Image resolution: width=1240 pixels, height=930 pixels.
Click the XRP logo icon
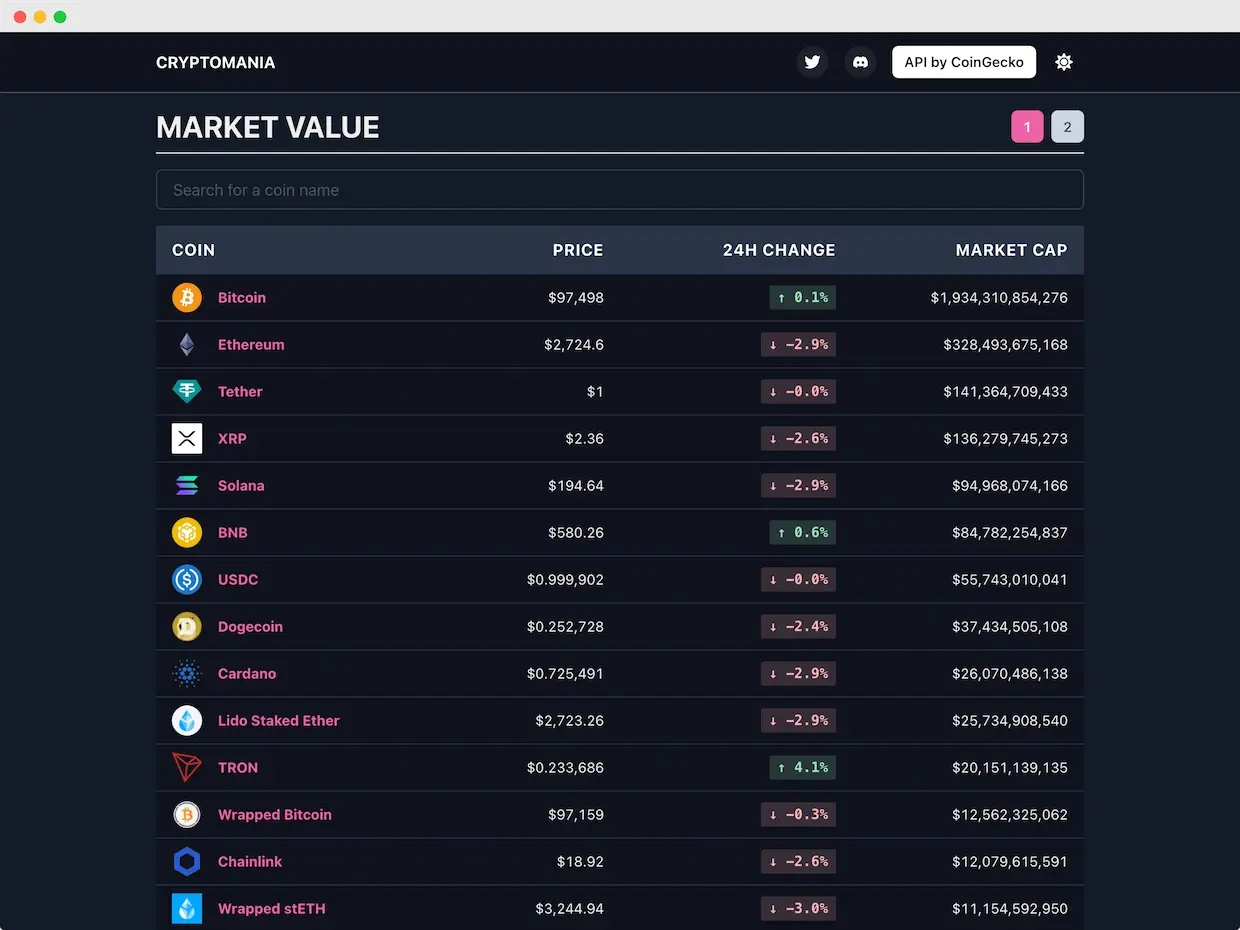[187, 439]
